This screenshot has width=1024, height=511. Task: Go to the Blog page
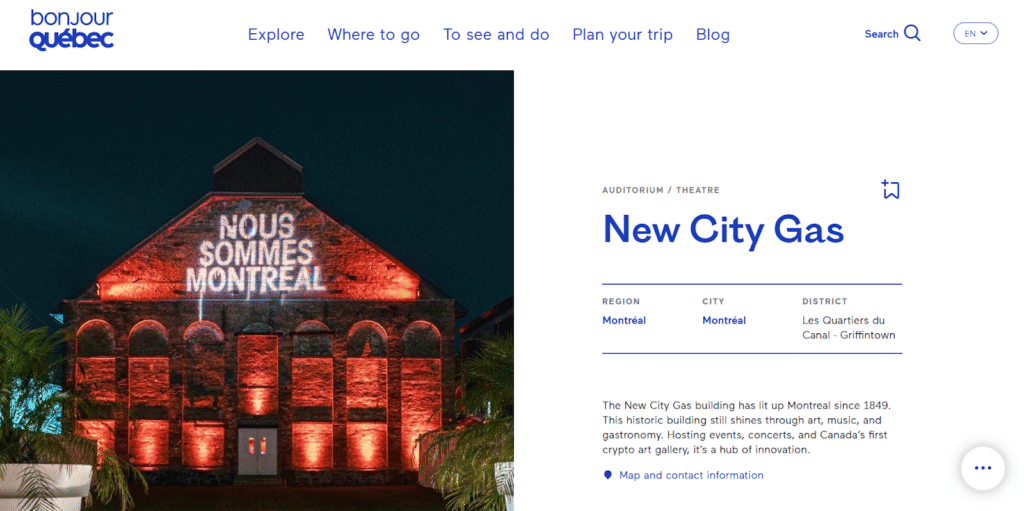coord(713,34)
